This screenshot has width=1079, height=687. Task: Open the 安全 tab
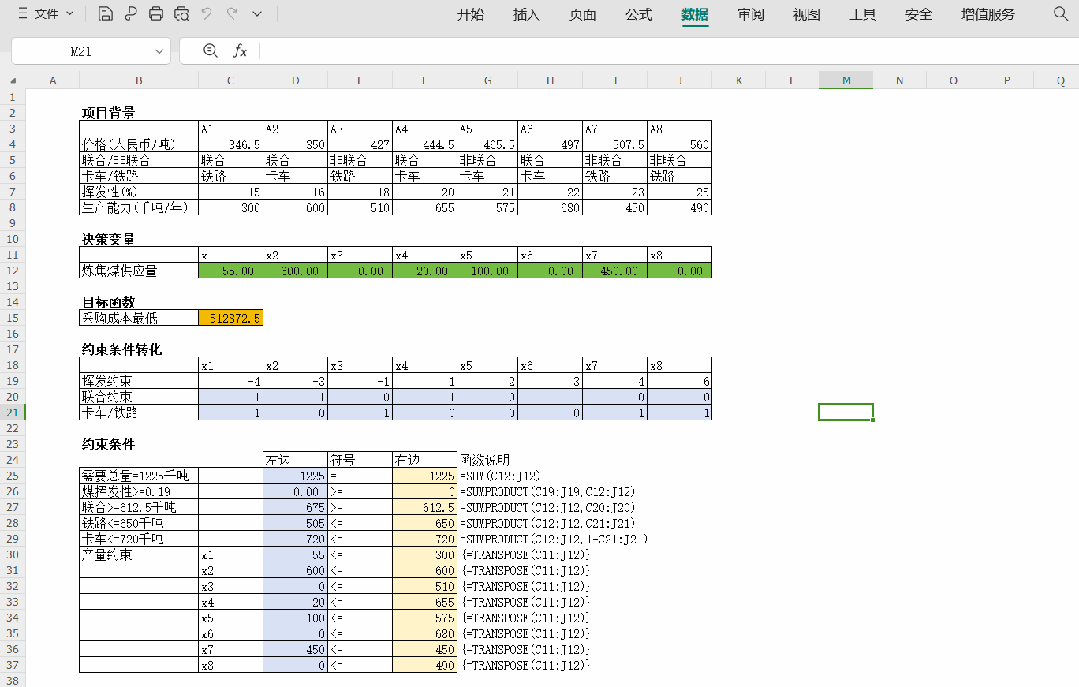pos(919,14)
